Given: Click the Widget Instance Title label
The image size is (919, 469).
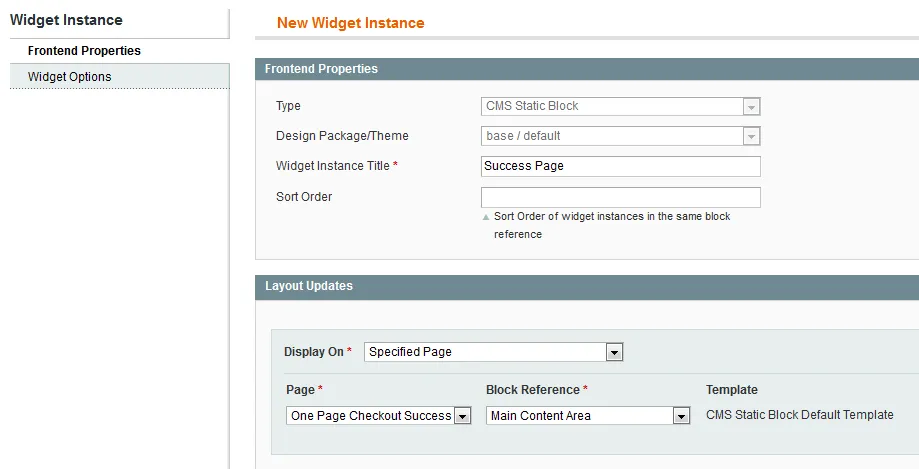Looking at the screenshot, I should coord(332,166).
